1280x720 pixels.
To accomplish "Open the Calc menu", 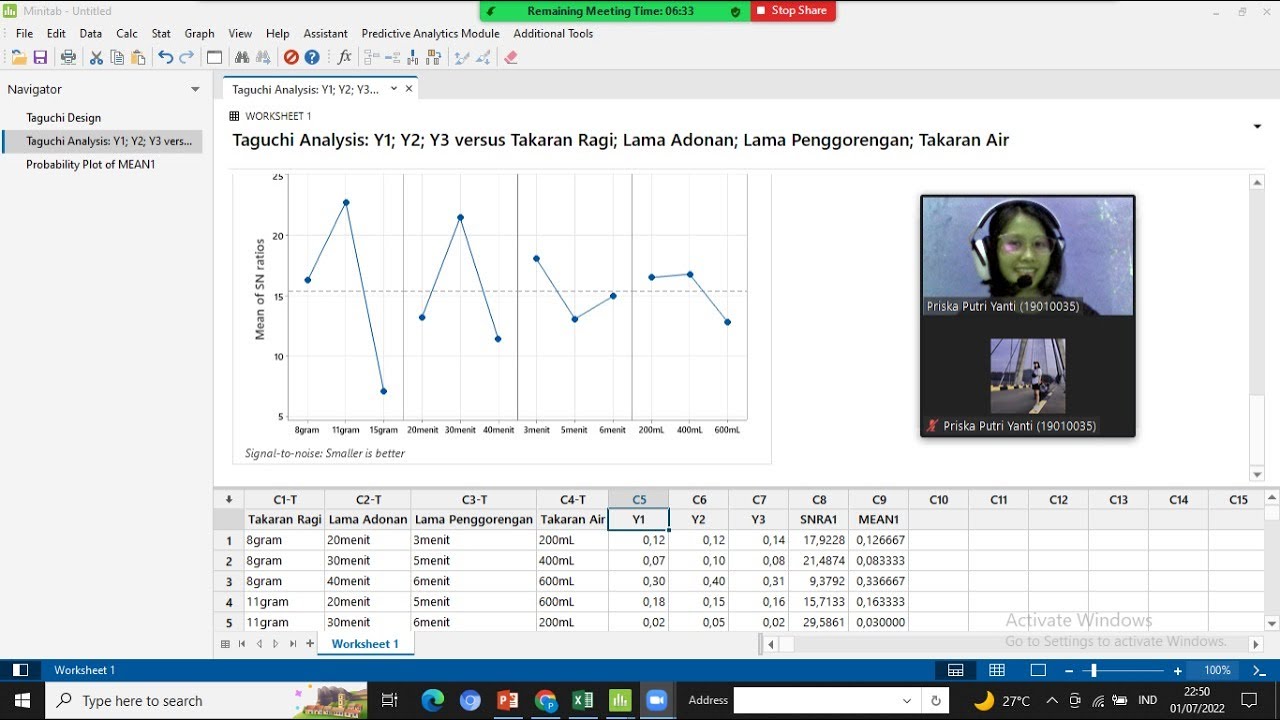I will coord(127,33).
